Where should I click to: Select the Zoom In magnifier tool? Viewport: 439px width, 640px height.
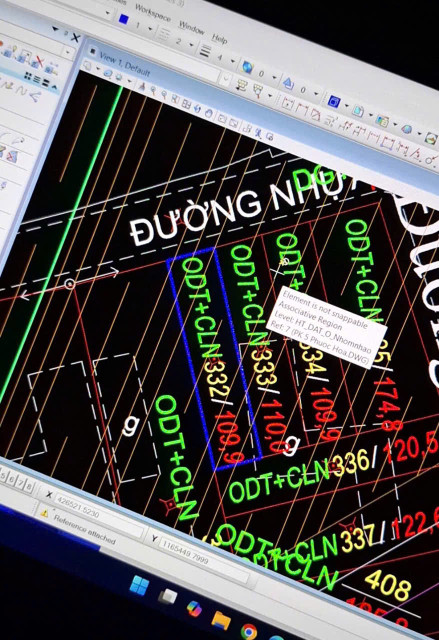click(153, 90)
